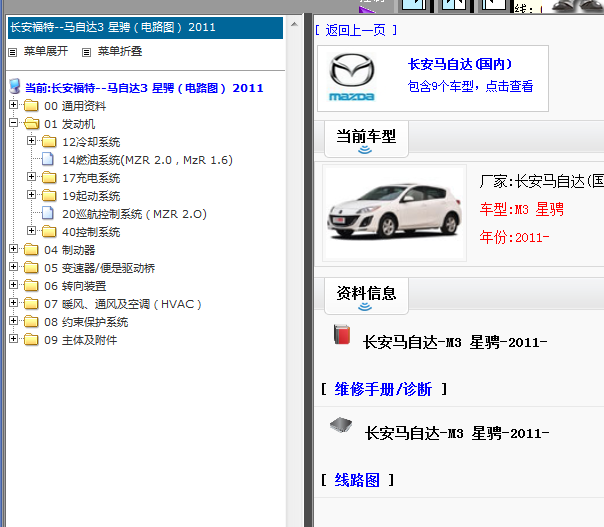The image size is (604, 527).
Task: Select the 04 制动器 tree label
Action: [69, 250]
